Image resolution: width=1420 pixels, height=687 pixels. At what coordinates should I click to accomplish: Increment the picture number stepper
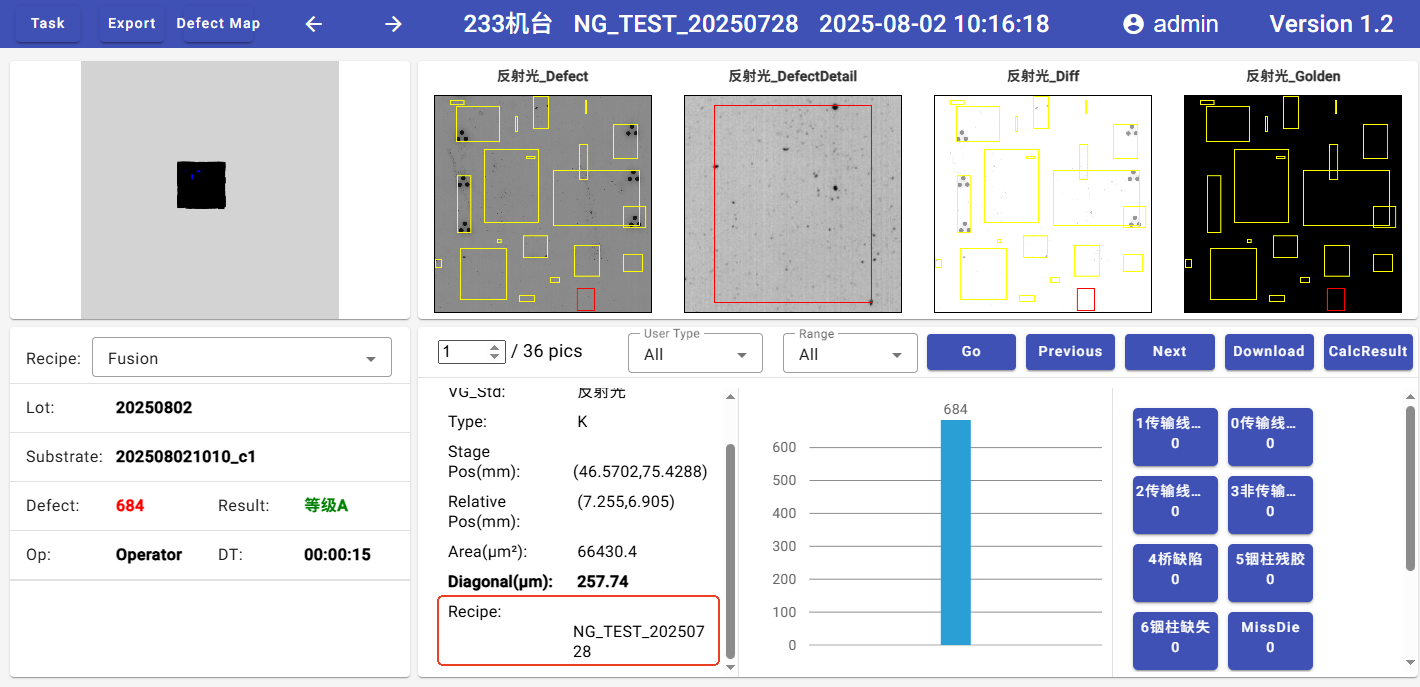pyautogui.click(x=494, y=346)
